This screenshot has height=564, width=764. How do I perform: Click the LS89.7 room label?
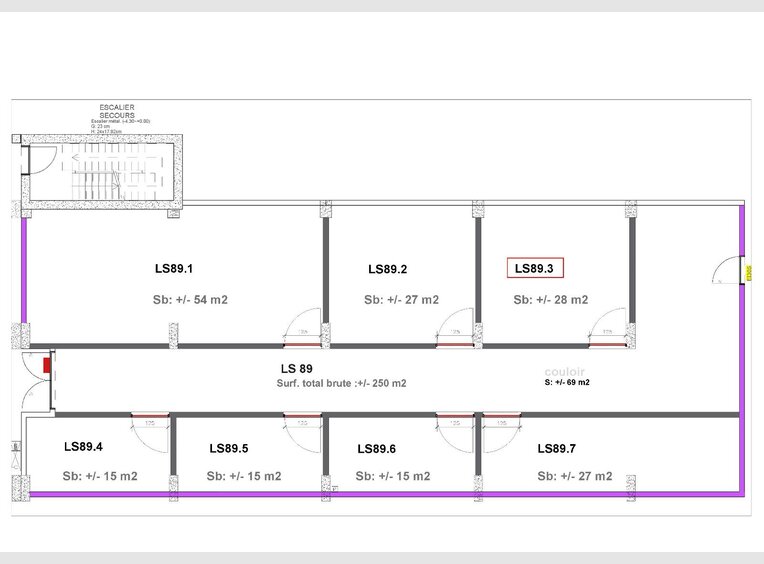coord(557,448)
